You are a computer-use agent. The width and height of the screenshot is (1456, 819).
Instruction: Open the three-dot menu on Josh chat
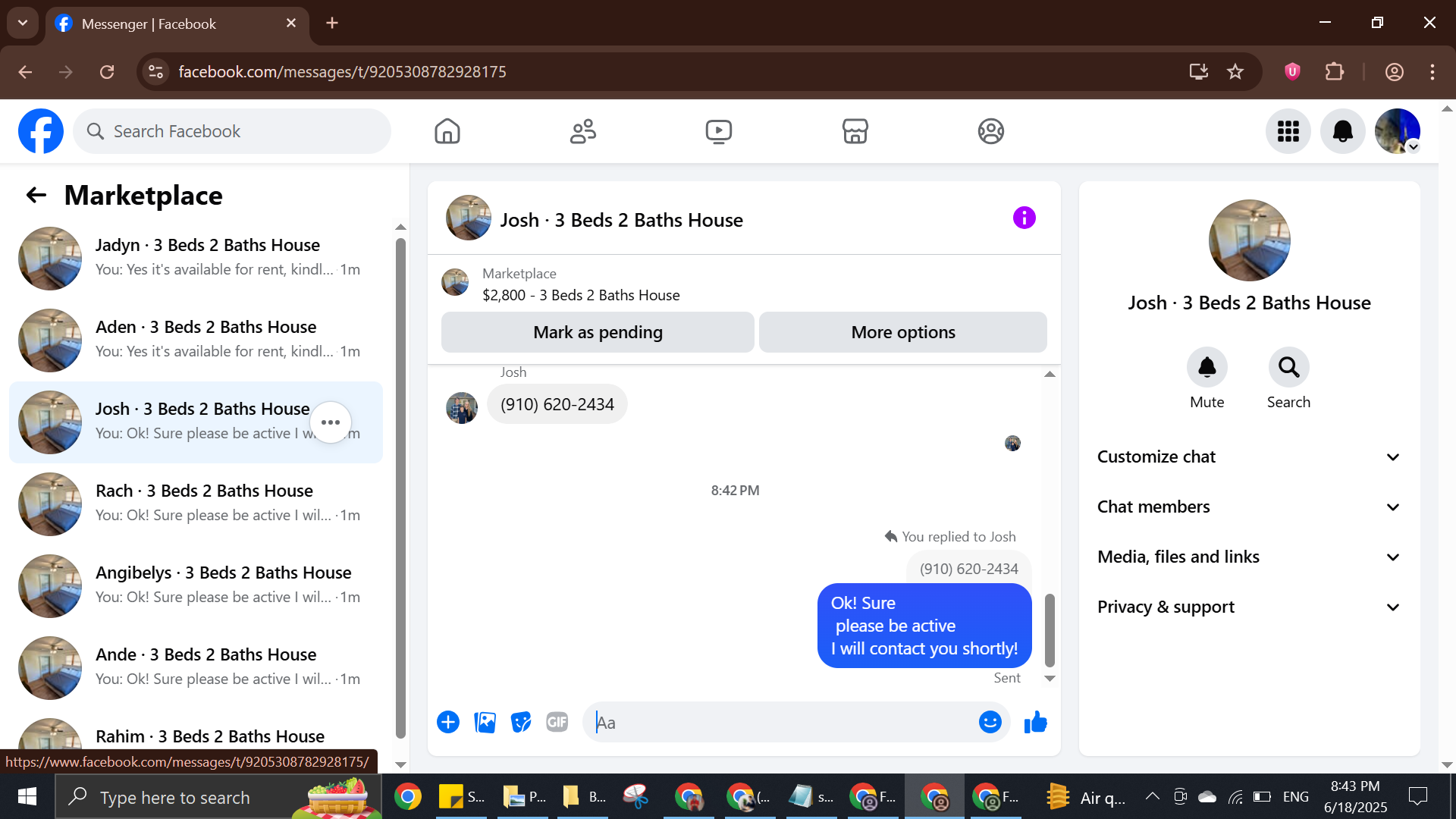[x=331, y=422]
